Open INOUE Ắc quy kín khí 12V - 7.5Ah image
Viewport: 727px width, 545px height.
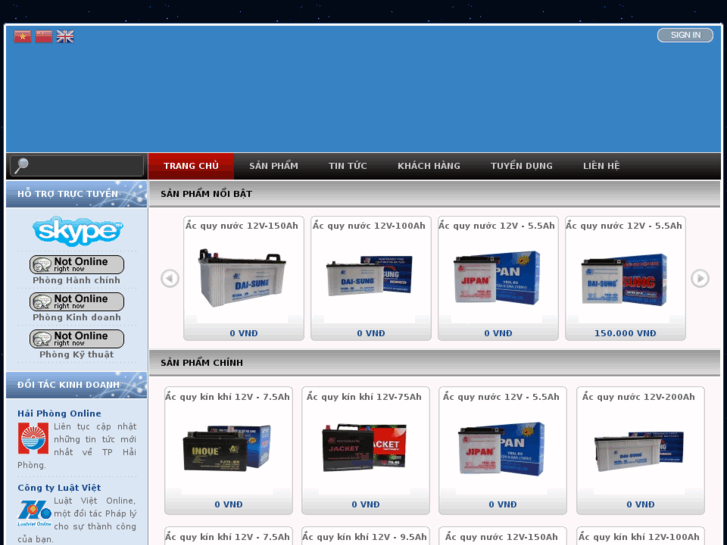227,448
